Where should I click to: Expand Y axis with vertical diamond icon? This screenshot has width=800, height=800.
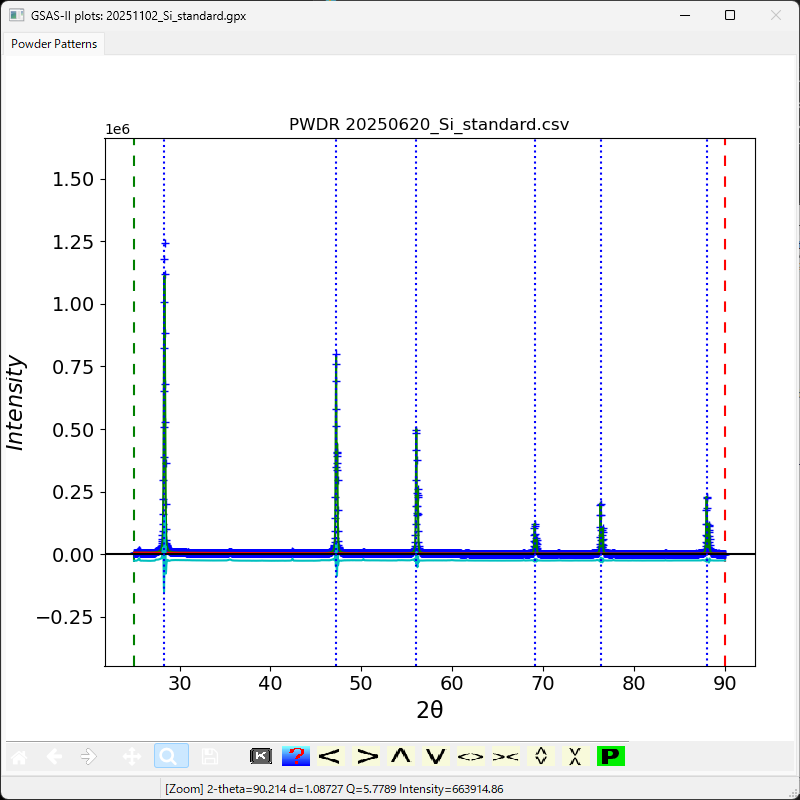[x=541, y=757]
